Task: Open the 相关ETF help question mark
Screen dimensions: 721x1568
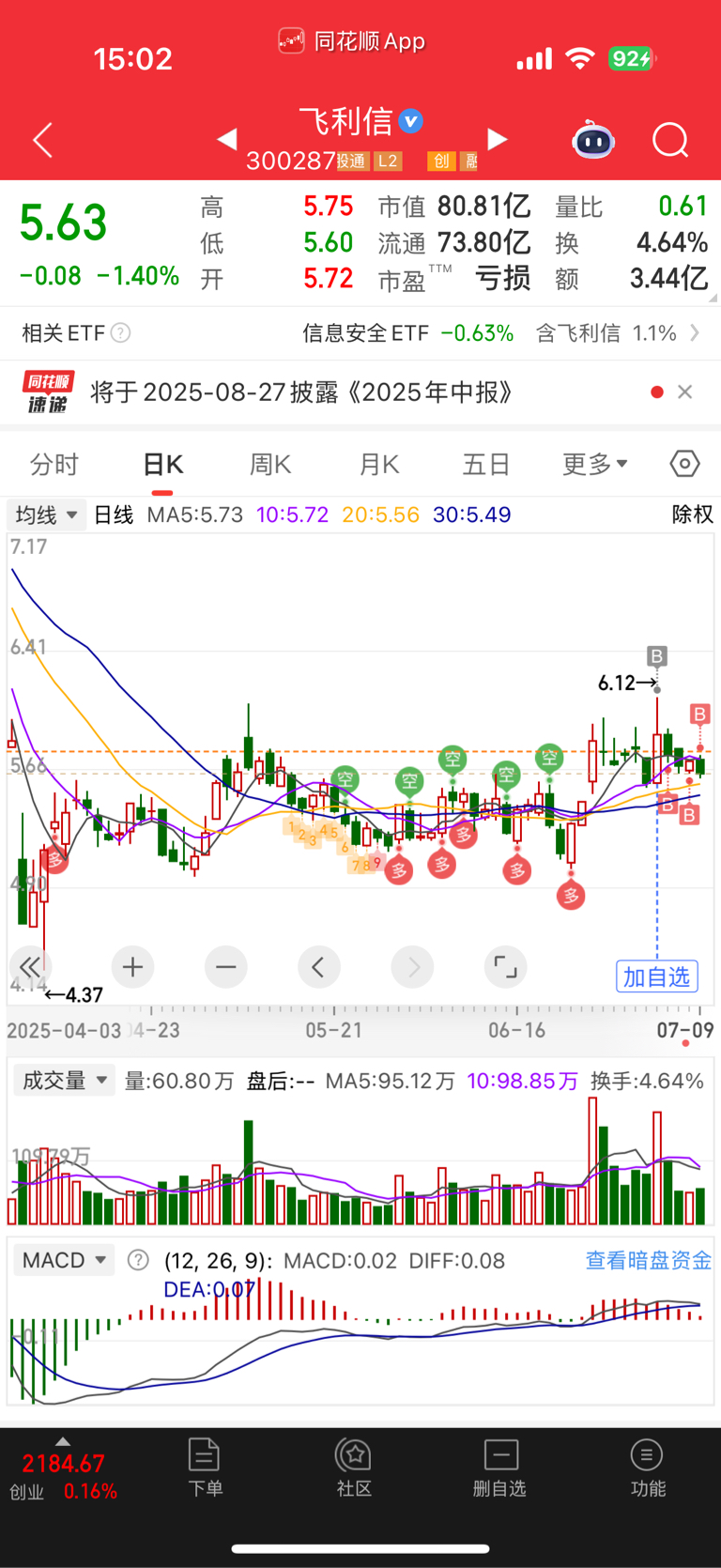Action: [121, 332]
